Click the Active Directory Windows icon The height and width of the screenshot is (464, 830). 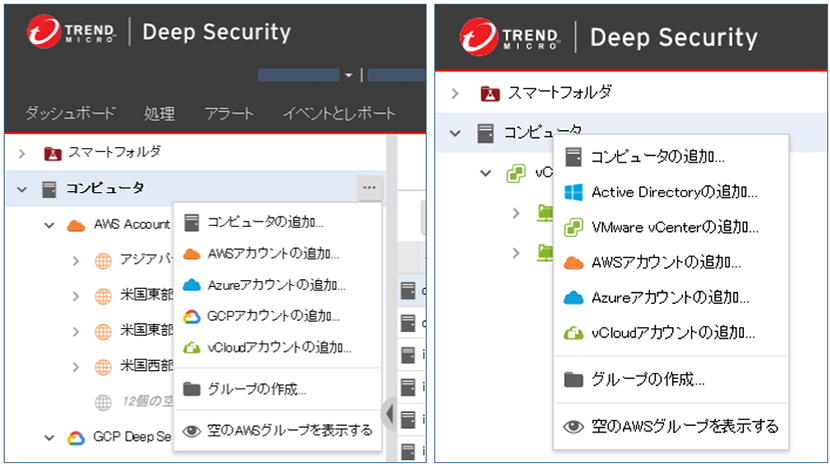tap(573, 192)
